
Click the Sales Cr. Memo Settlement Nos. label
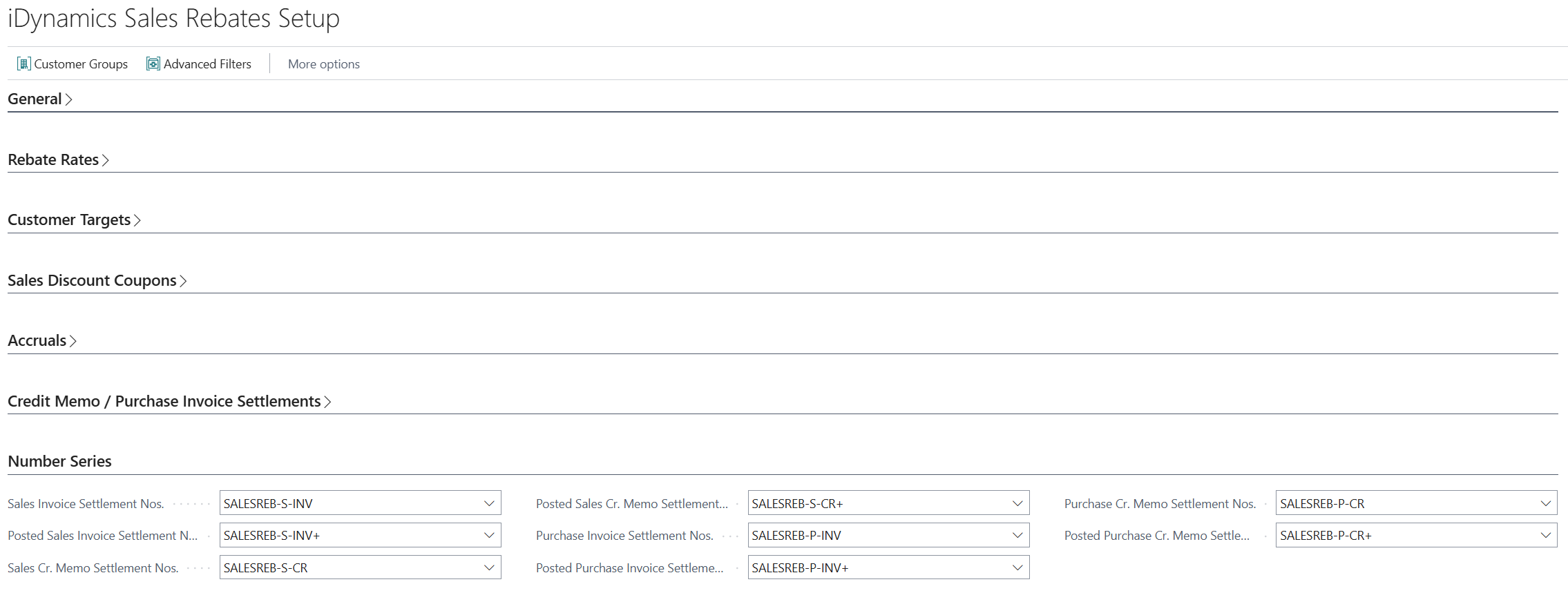click(93, 568)
